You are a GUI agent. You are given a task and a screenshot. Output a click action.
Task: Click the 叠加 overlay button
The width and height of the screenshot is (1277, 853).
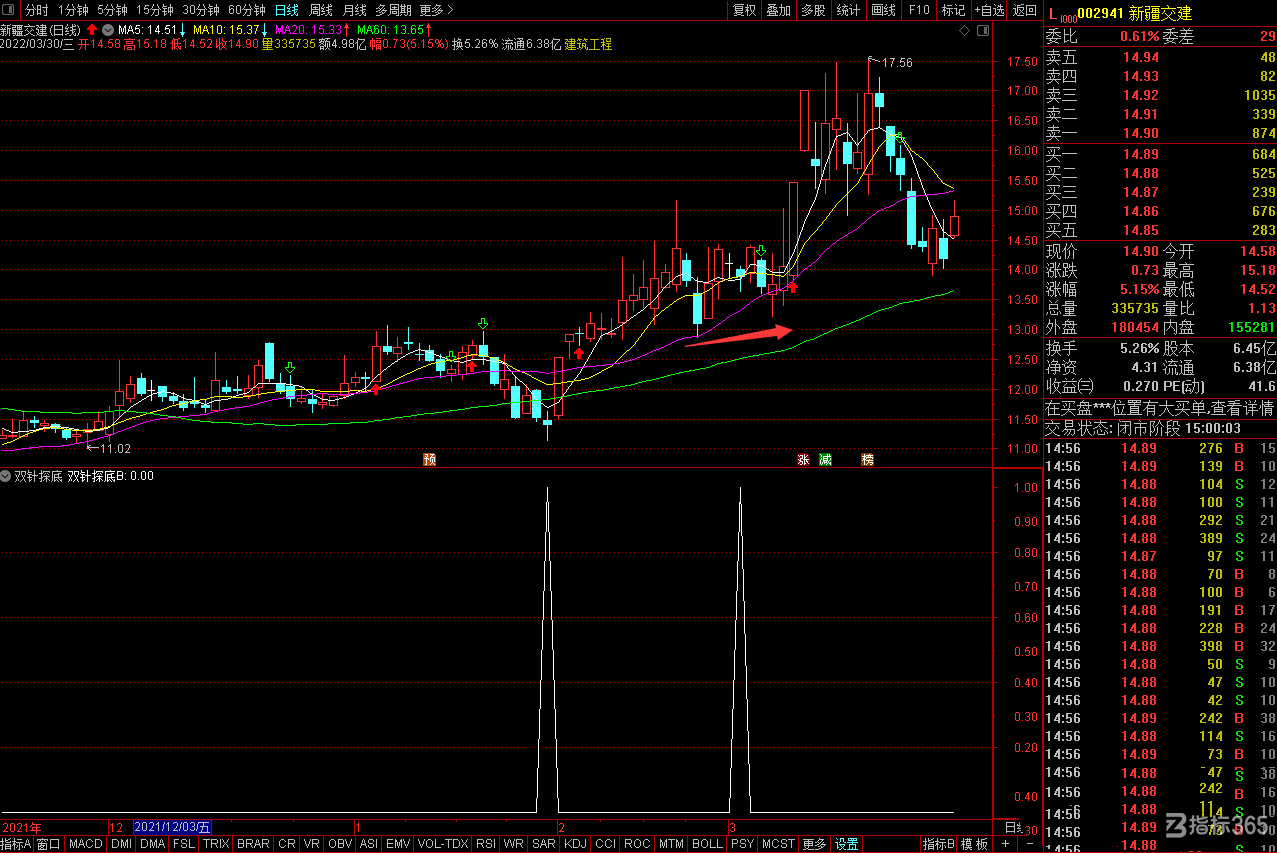pyautogui.click(x=778, y=10)
